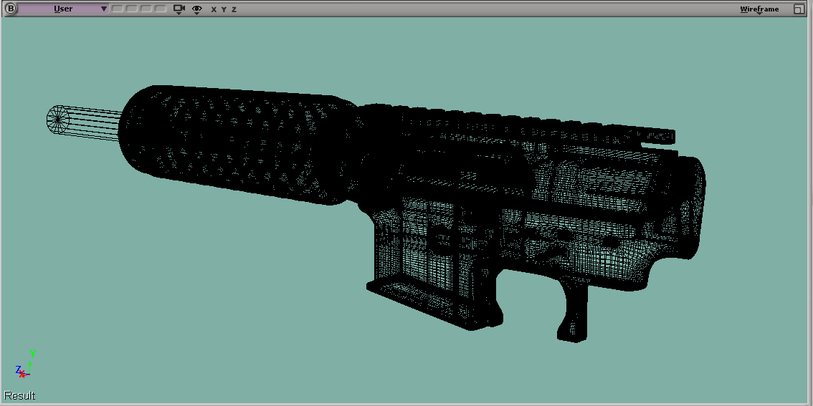Click the fourth view memo slot
Image resolution: width=813 pixels, height=406 pixels.
160,9
